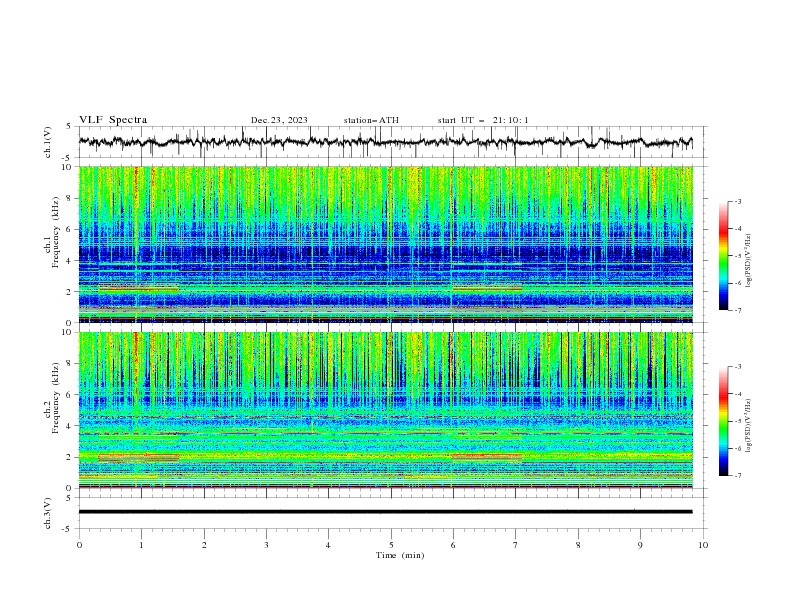Select the "Time (min)" axis title

pos(400,555)
